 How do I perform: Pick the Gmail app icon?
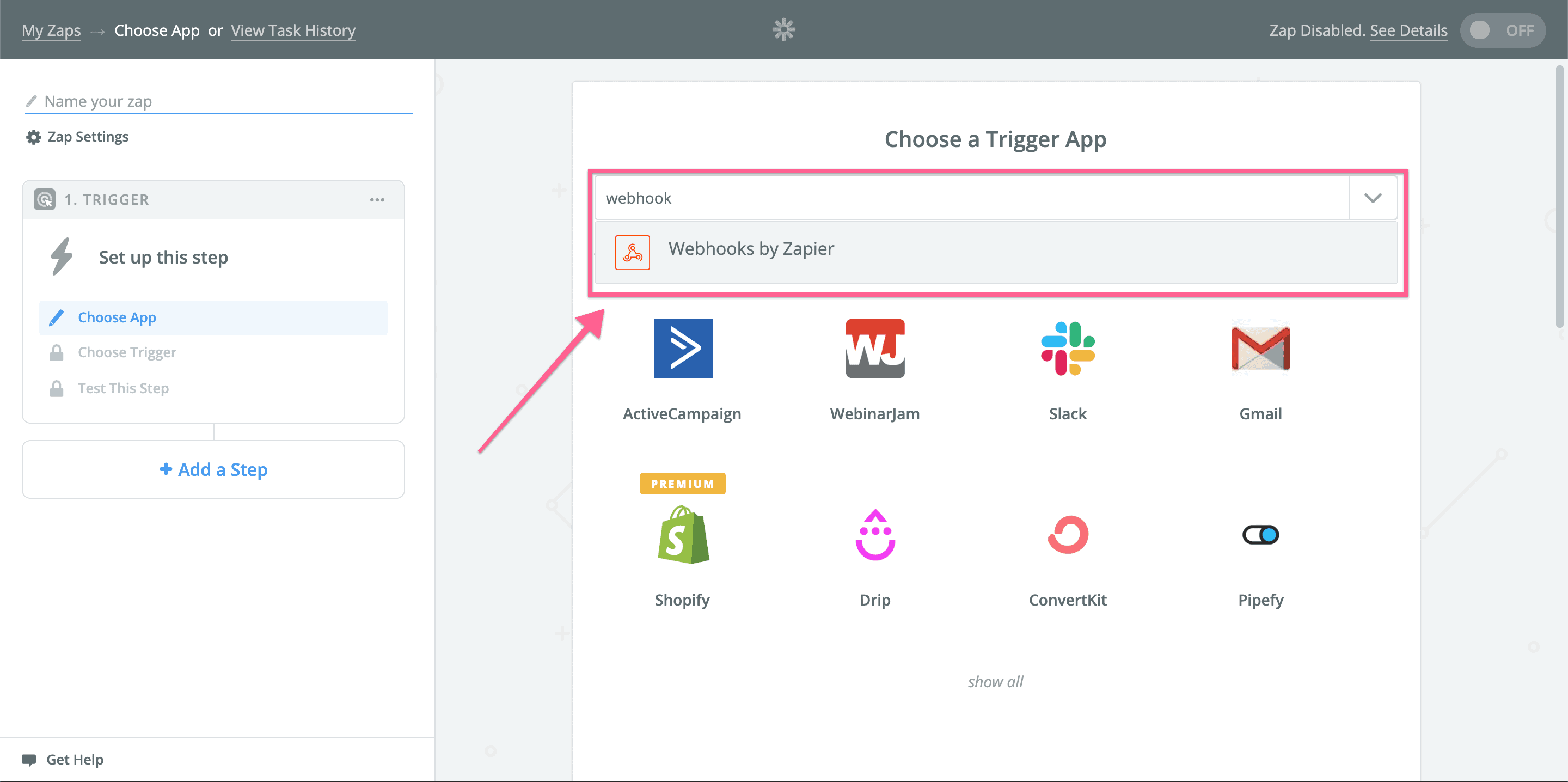tap(1260, 349)
